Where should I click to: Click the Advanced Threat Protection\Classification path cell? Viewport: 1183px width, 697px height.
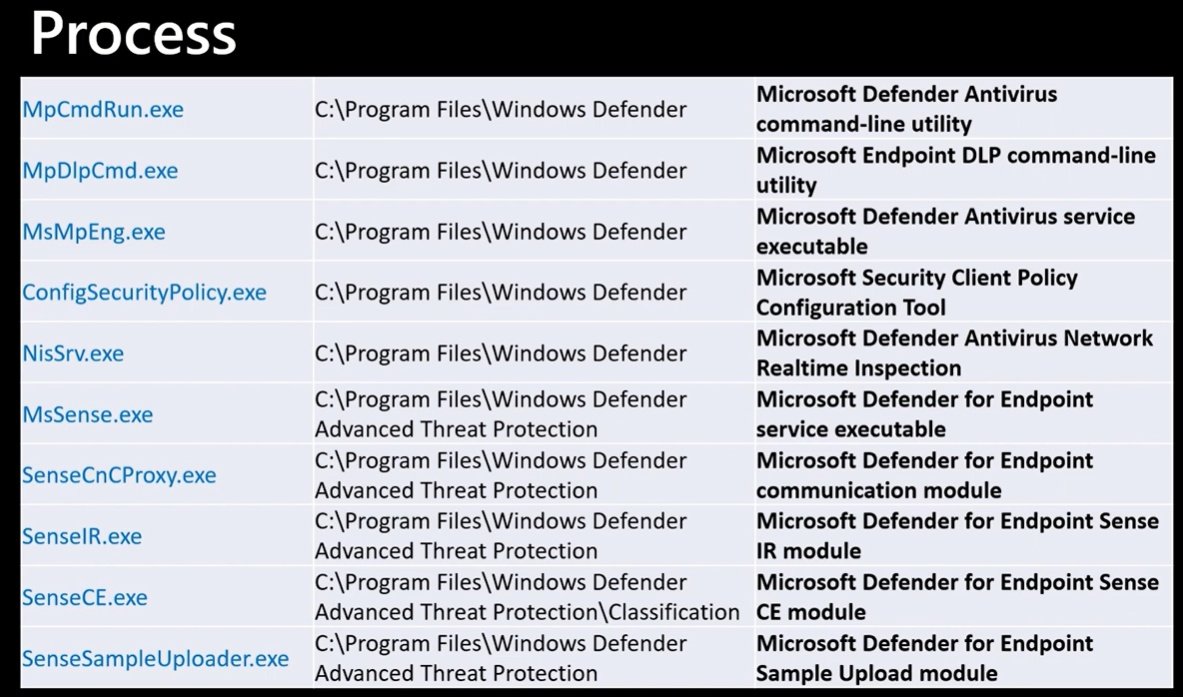click(527, 597)
